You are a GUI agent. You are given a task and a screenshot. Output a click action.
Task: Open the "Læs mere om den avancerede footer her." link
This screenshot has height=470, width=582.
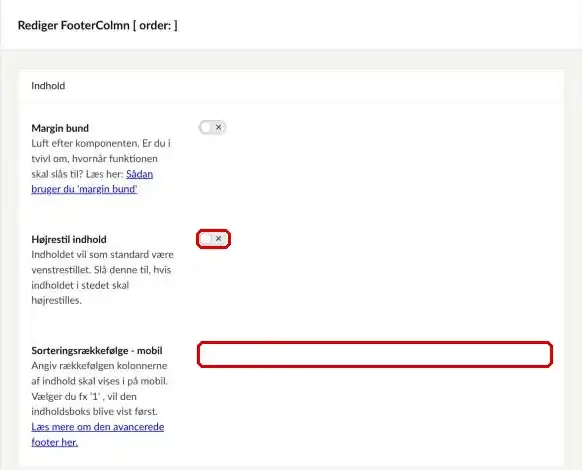pos(98,434)
